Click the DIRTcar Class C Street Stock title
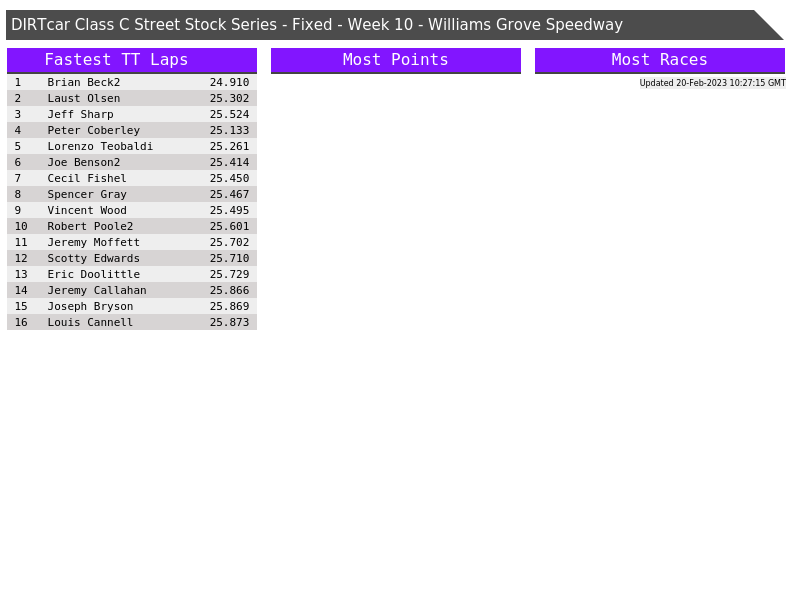The image size is (800, 600). click(317, 25)
